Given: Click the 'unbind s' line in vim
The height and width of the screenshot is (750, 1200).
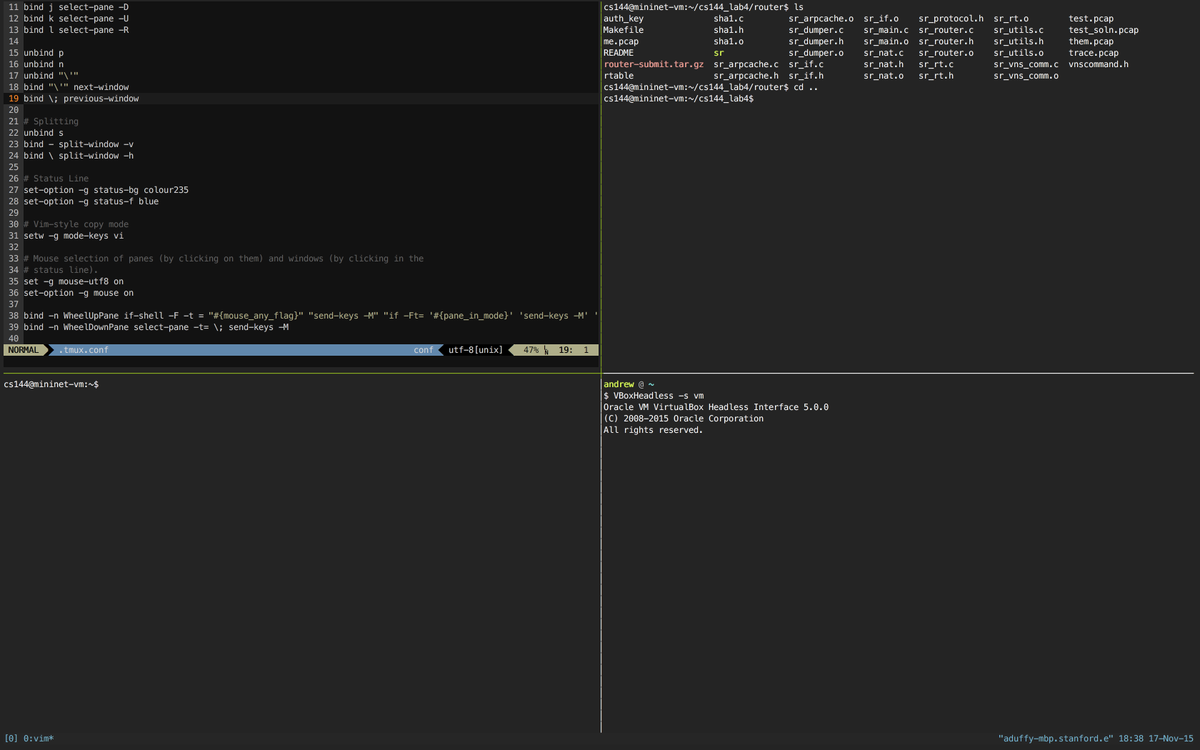Looking at the screenshot, I should pos(44,133).
